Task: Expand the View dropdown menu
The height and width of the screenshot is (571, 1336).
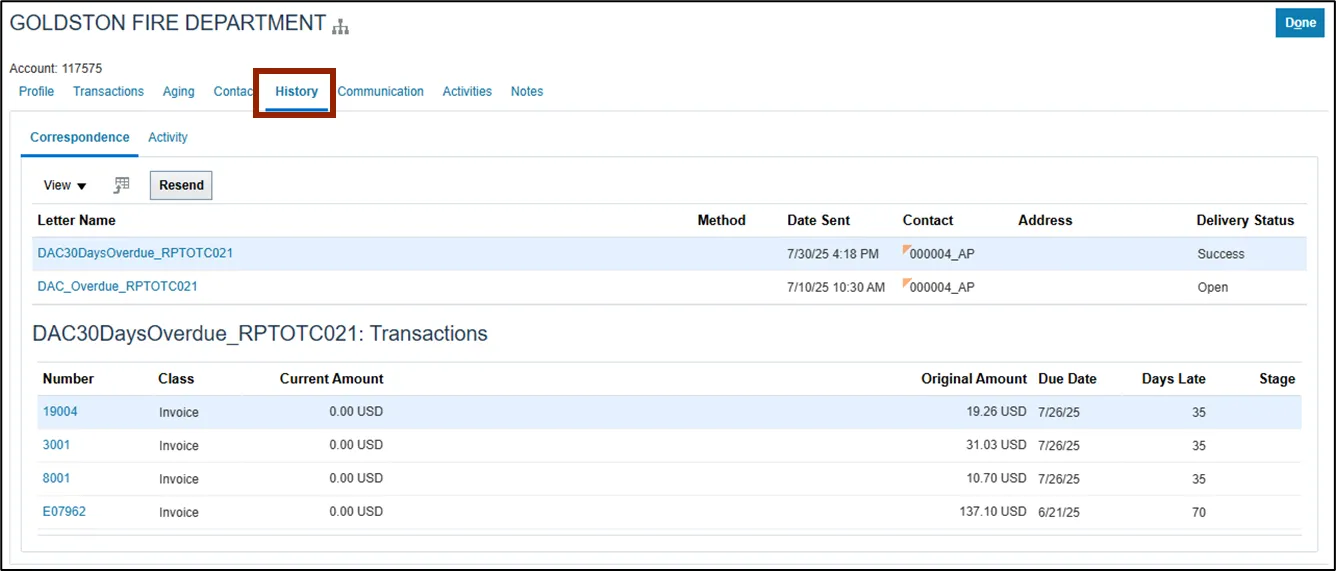Action: click(65, 185)
